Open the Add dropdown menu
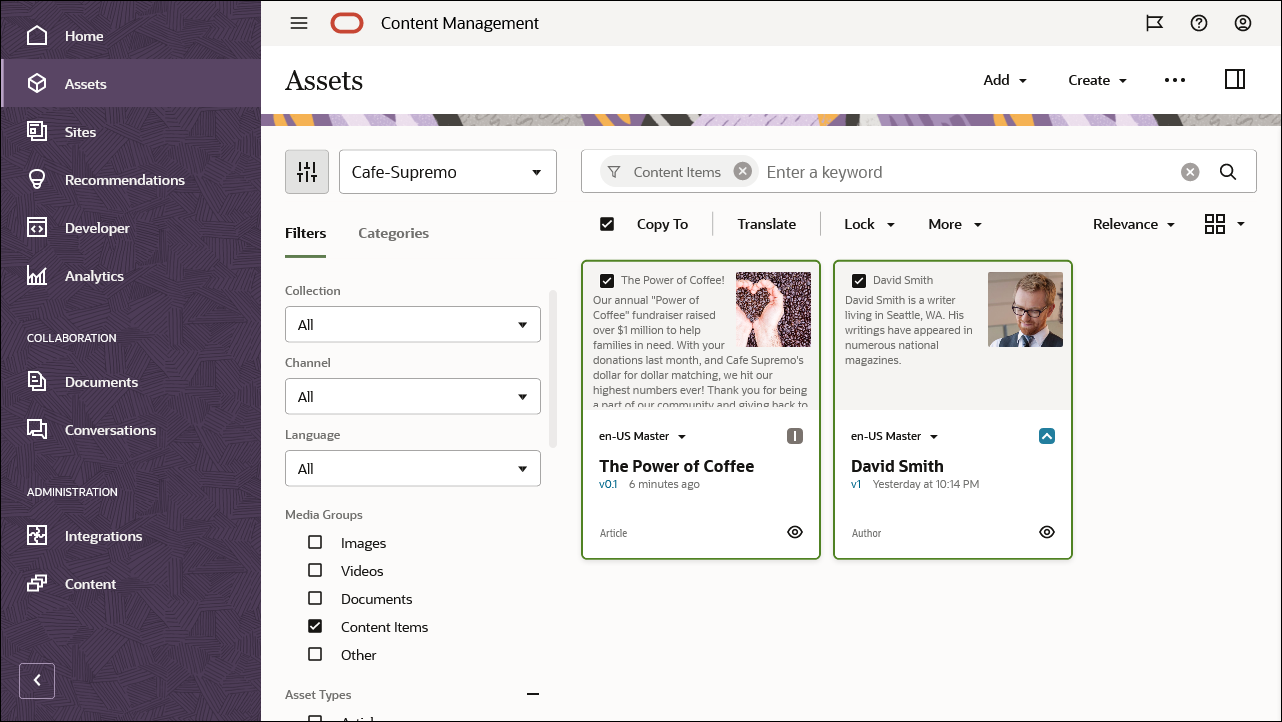1282x722 pixels. click(x=1005, y=80)
